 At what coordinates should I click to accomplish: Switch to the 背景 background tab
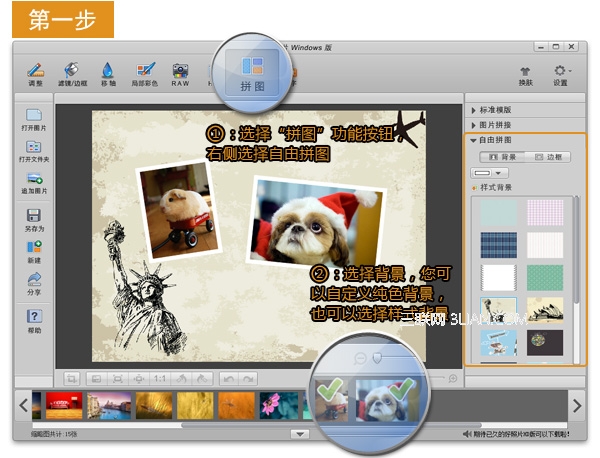point(502,157)
